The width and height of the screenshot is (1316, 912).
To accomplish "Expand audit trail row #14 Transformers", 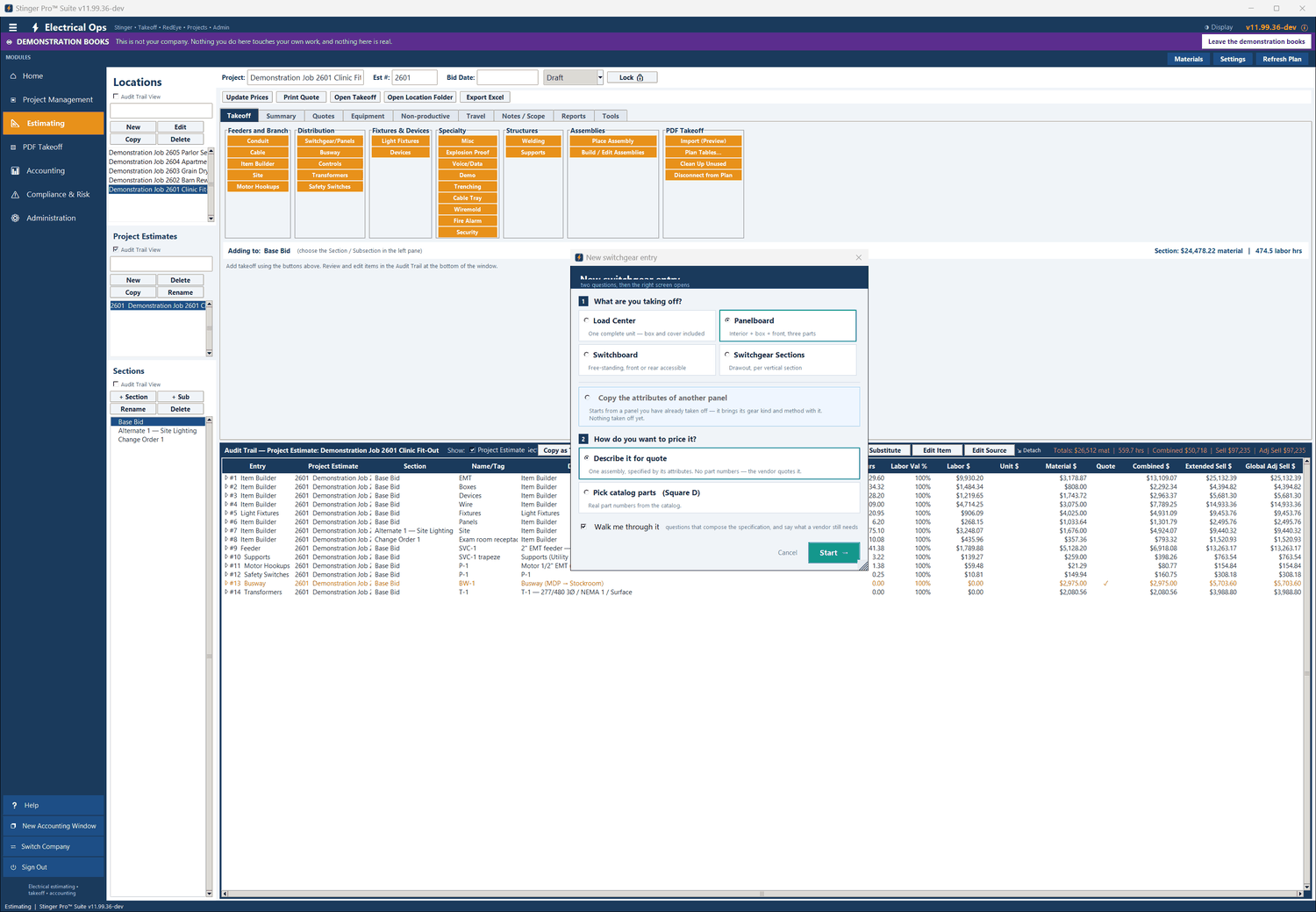I will pos(226,592).
